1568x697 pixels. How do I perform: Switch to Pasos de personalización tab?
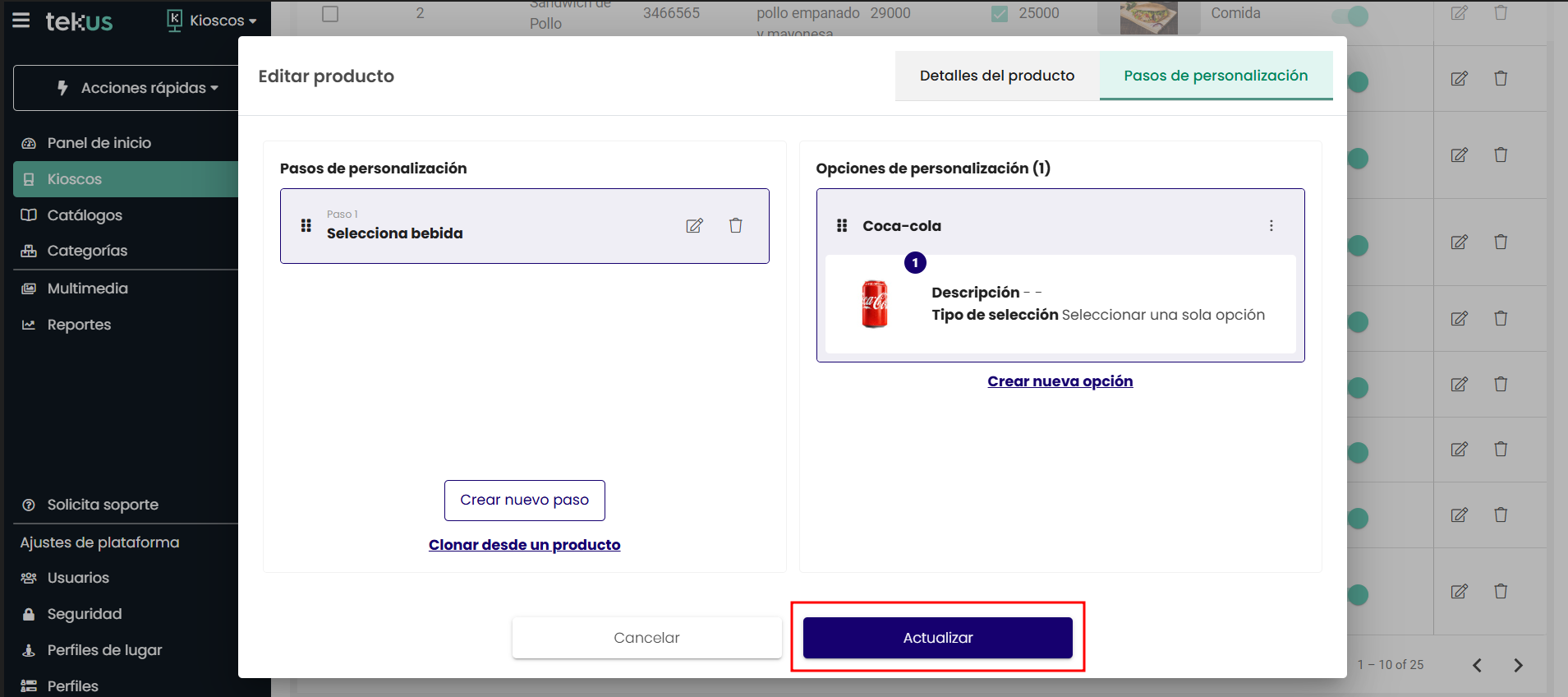[x=1216, y=76]
